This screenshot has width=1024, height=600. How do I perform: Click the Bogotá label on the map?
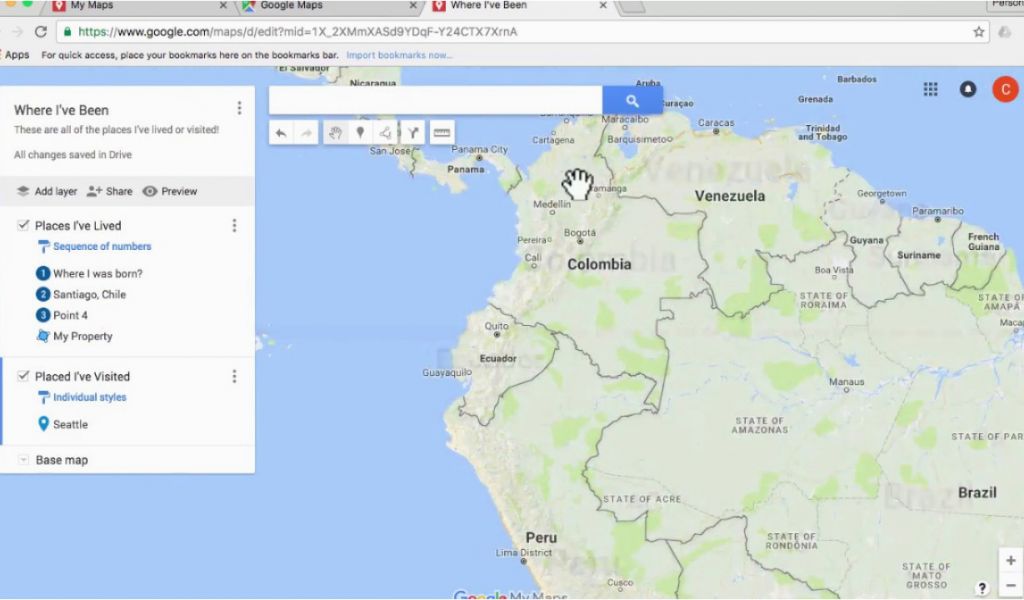[580, 232]
